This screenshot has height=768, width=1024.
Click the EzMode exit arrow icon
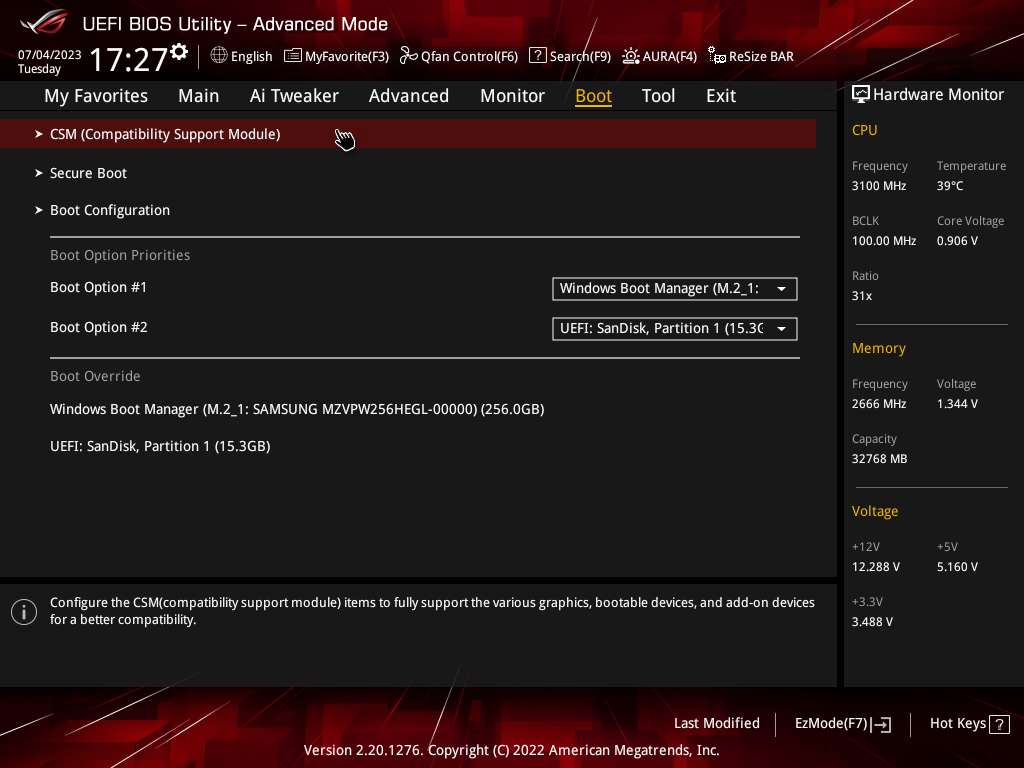tap(881, 724)
